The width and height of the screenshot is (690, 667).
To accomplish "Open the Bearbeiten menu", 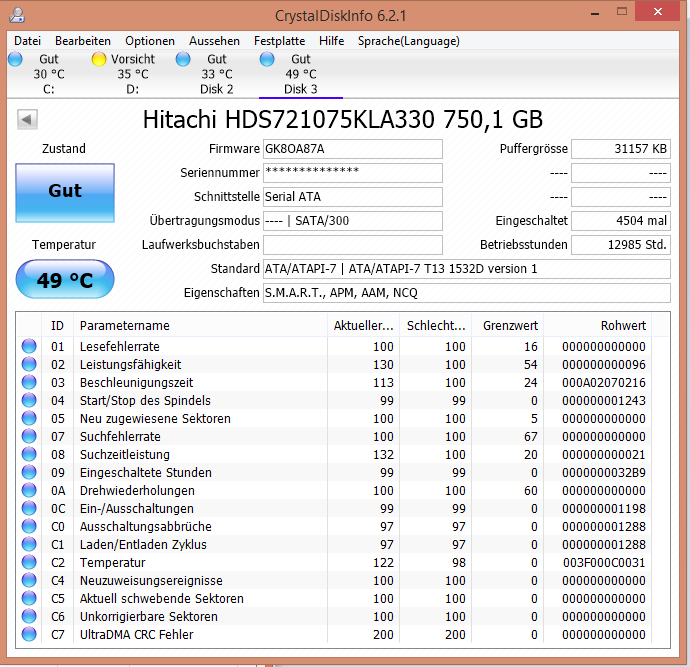I will click(x=83, y=41).
